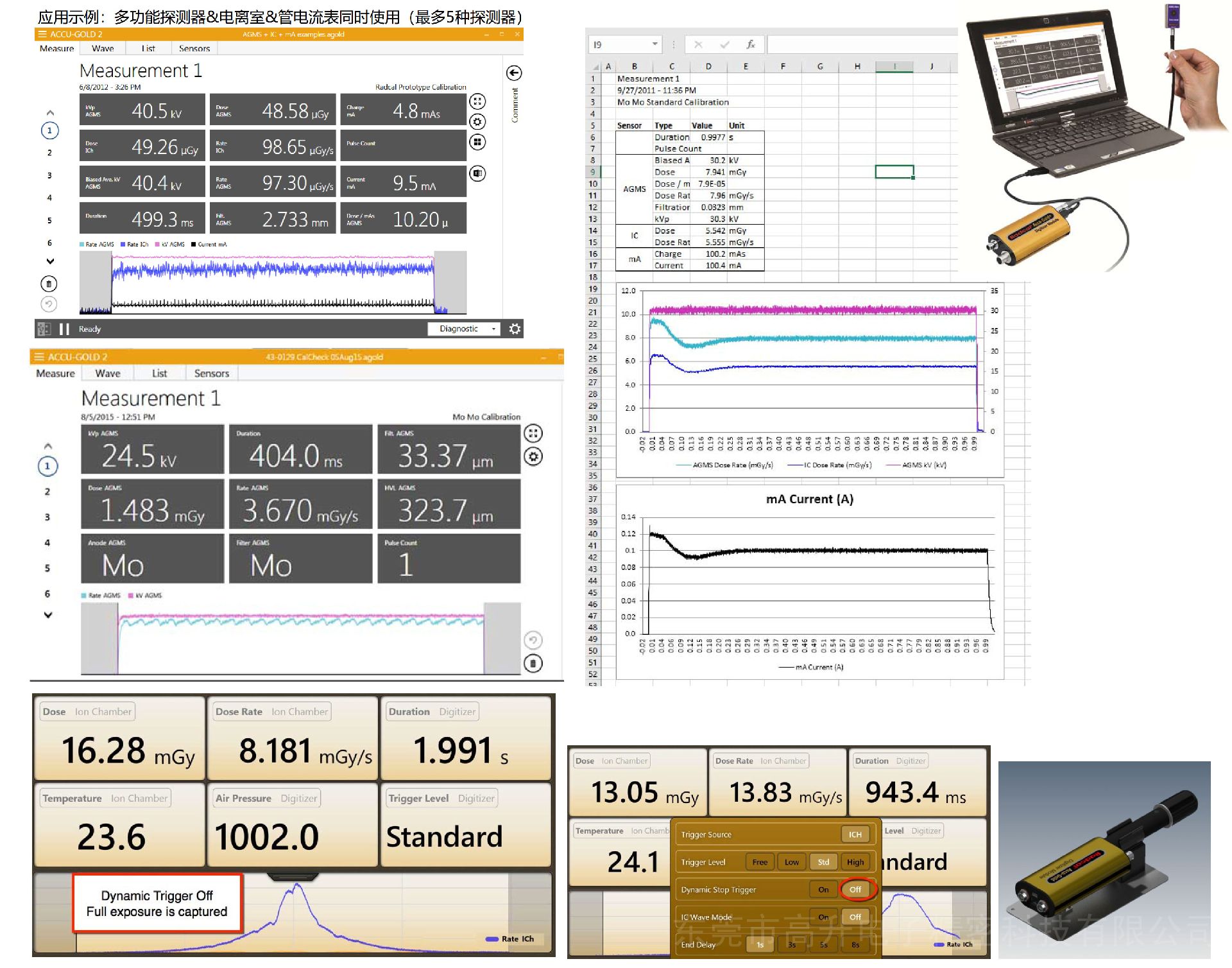Open grid layout icon next to Pulse Count
Viewport: 1232px width, 968px height.
click(x=477, y=143)
